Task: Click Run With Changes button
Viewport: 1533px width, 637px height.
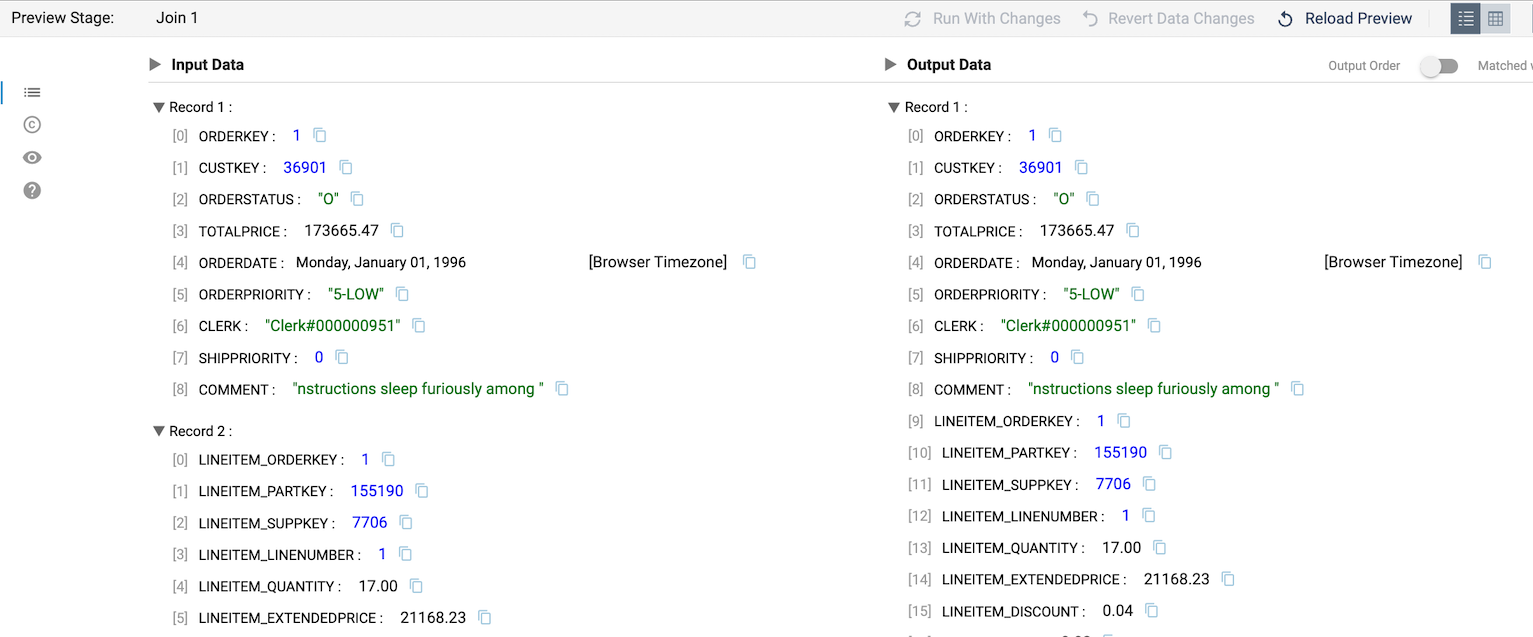Action: tap(982, 19)
